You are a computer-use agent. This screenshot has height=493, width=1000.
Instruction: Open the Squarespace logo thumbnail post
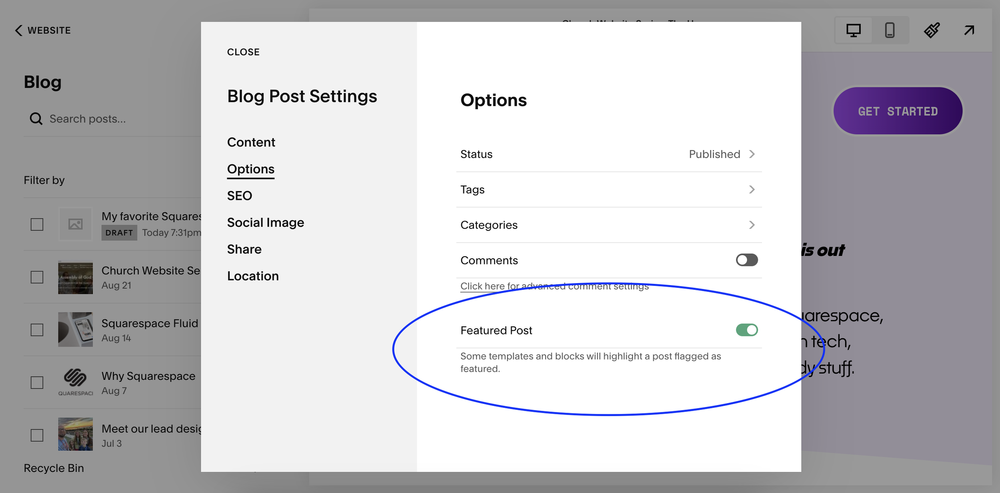(75, 382)
